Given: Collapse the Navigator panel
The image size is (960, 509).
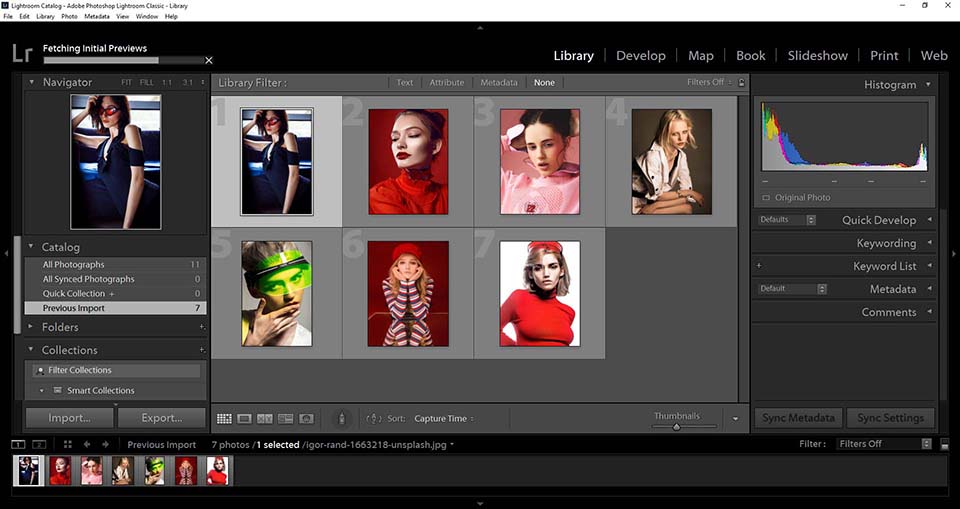Looking at the screenshot, I should coord(31,82).
